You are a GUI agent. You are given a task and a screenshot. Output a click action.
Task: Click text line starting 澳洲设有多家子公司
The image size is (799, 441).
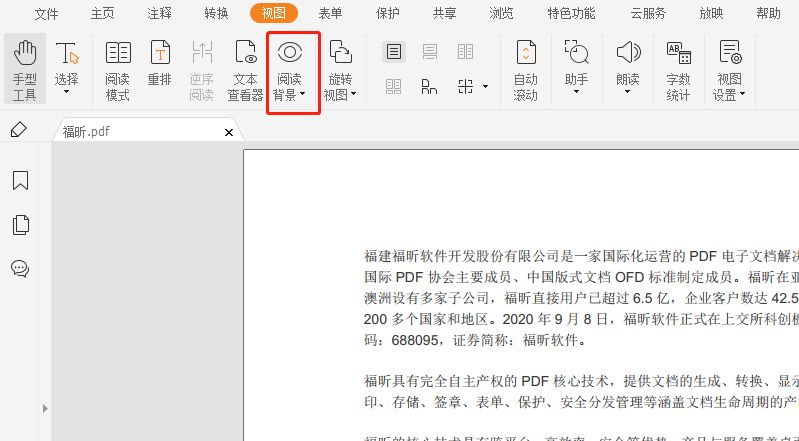point(581,298)
